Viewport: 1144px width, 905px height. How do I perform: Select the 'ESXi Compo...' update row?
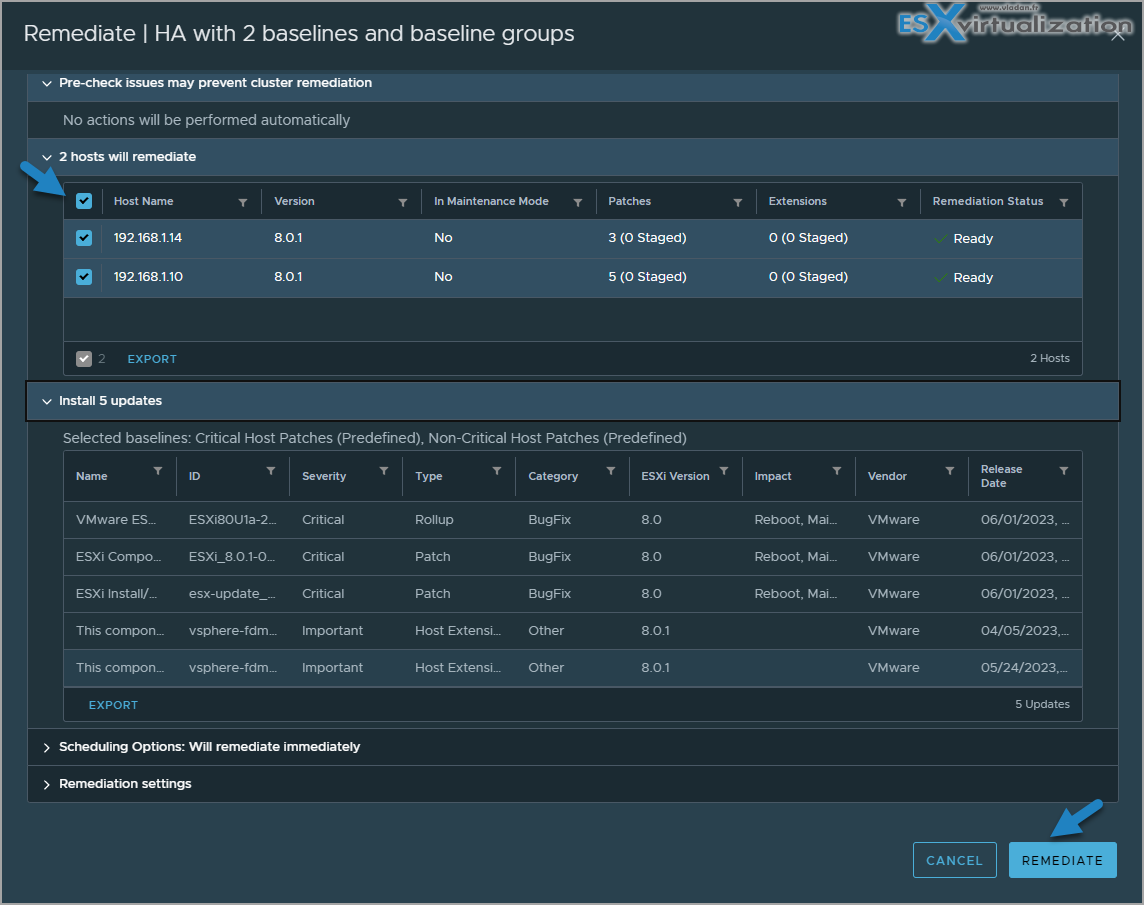[x=573, y=557]
